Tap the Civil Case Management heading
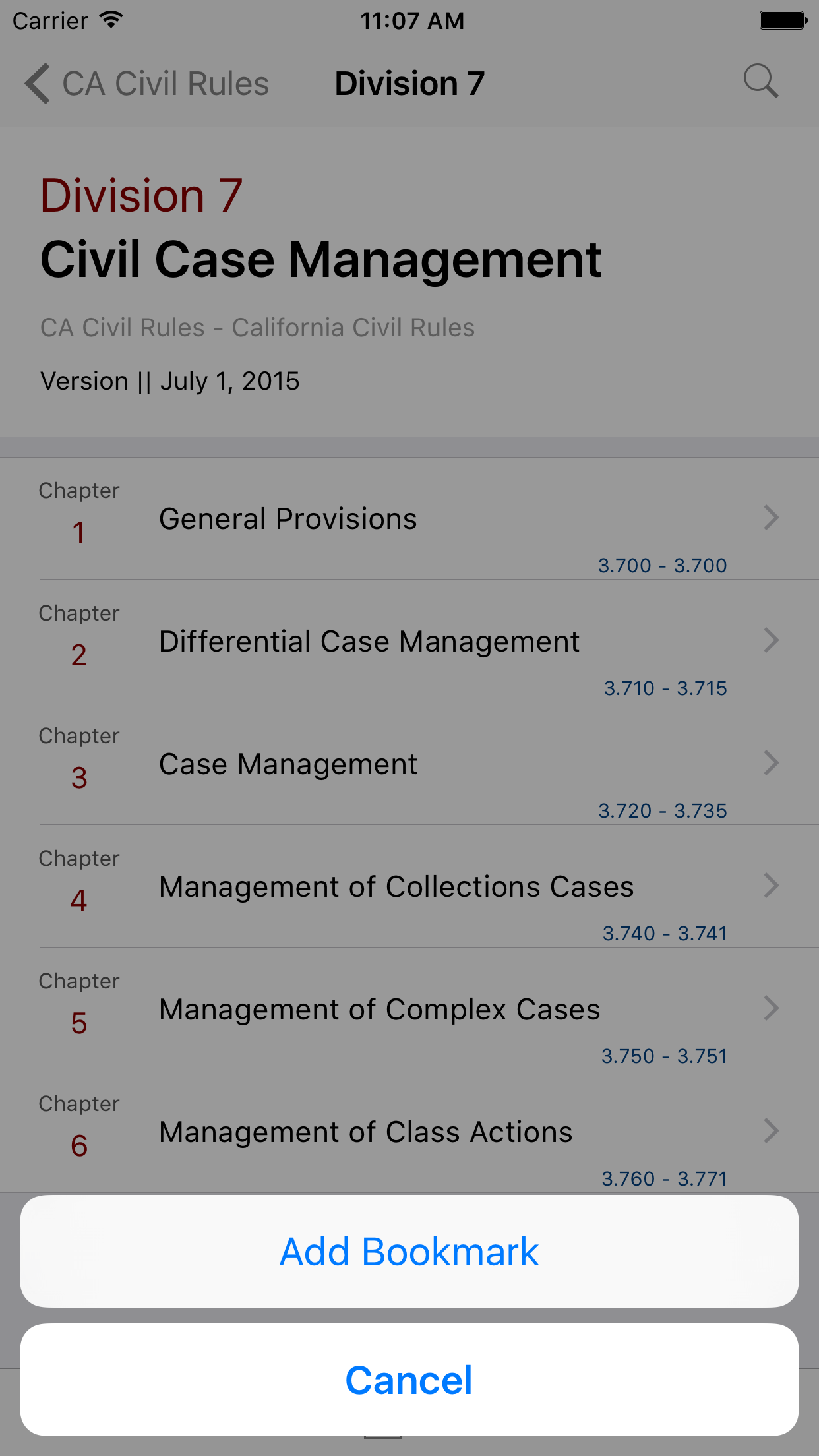Viewport: 819px width, 1456px height. pyautogui.click(x=320, y=259)
